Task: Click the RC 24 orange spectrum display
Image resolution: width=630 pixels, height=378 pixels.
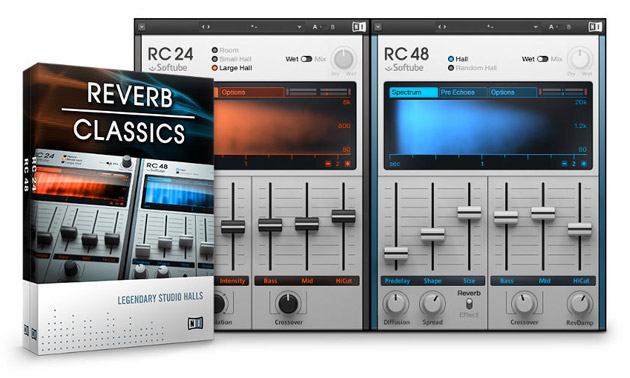Action: pyautogui.click(x=283, y=127)
